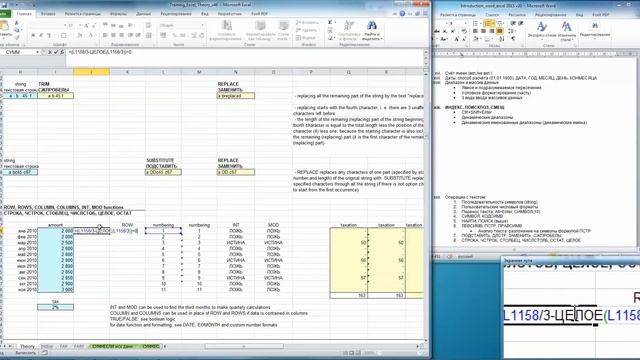Toggle bold in Excel font group
Image resolution: width=640 pixels, height=360 pixels.
coord(33,36)
